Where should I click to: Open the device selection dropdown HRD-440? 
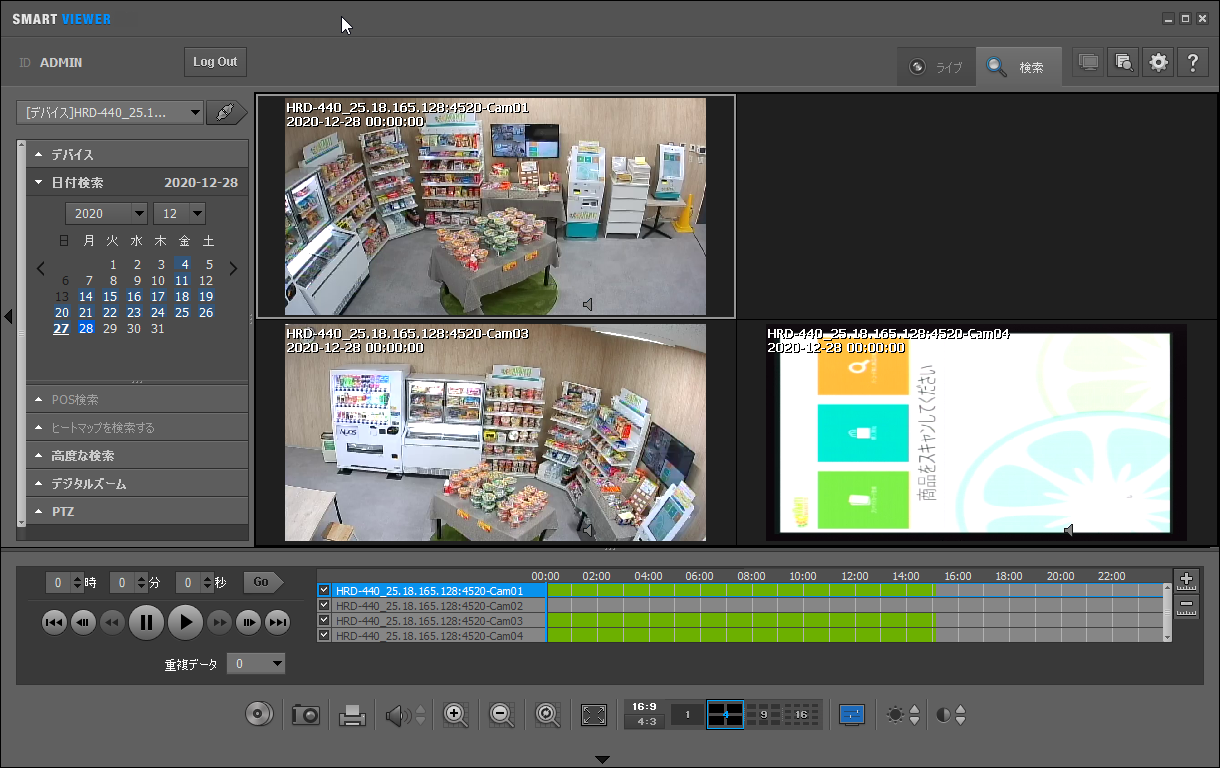(111, 112)
